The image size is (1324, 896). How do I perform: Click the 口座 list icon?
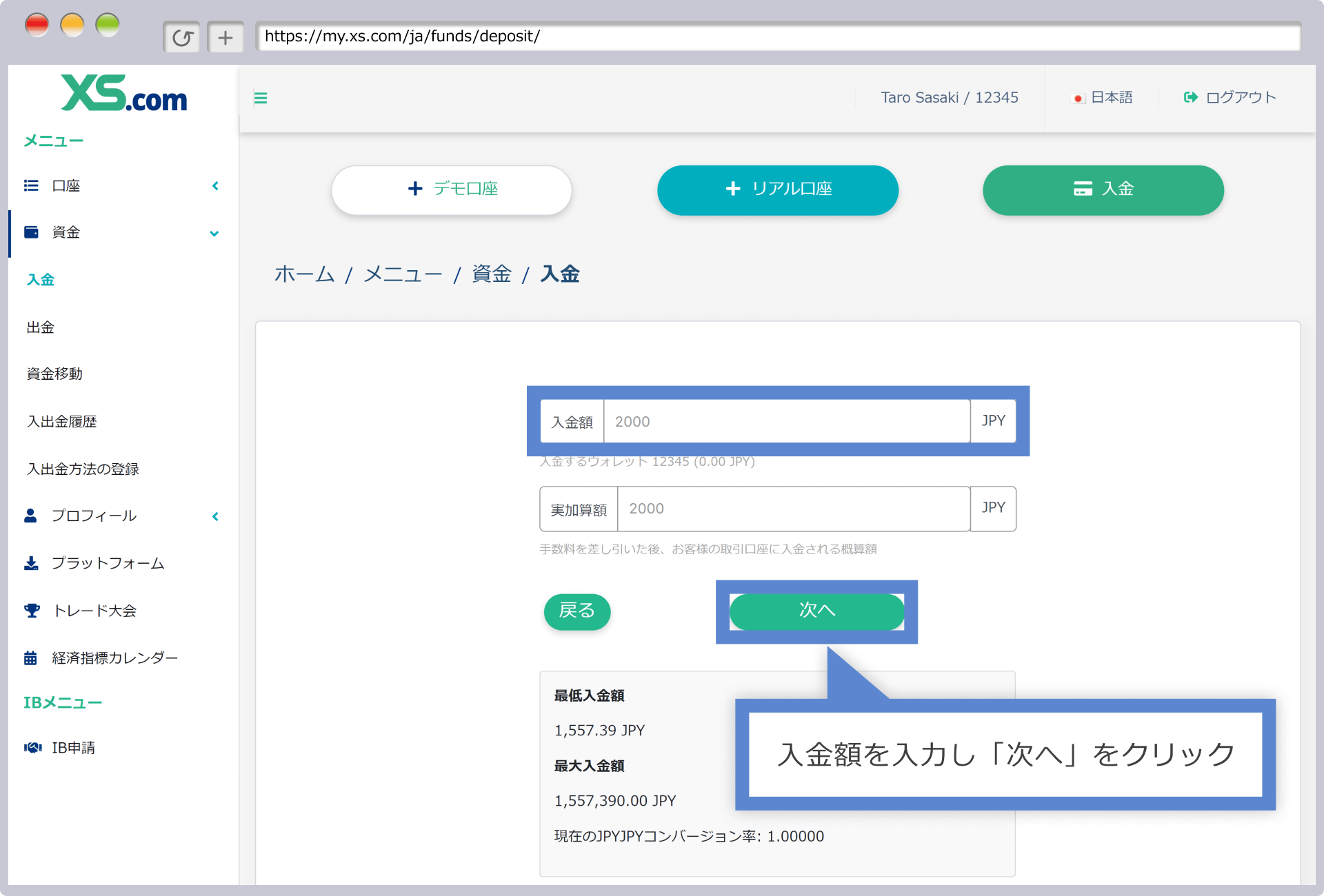[31, 185]
